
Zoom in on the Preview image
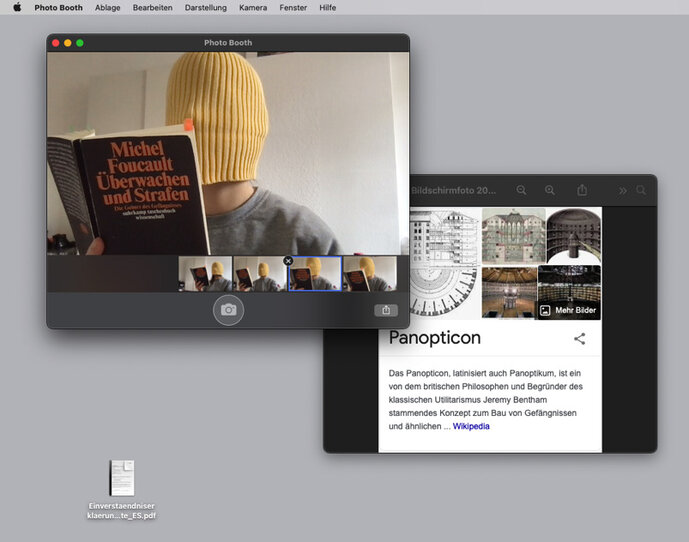point(549,190)
